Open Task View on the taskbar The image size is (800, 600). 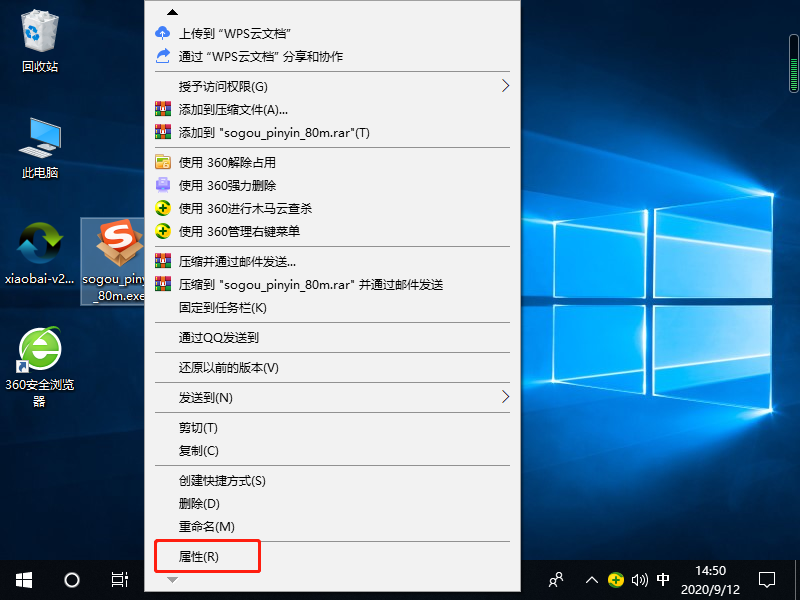(x=120, y=580)
